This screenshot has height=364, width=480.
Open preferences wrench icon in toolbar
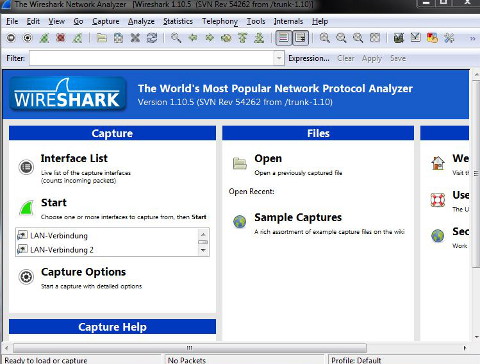tap(449, 38)
